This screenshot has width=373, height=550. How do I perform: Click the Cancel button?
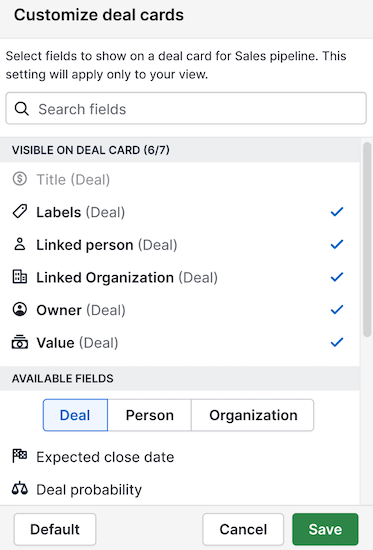point(243,529)
